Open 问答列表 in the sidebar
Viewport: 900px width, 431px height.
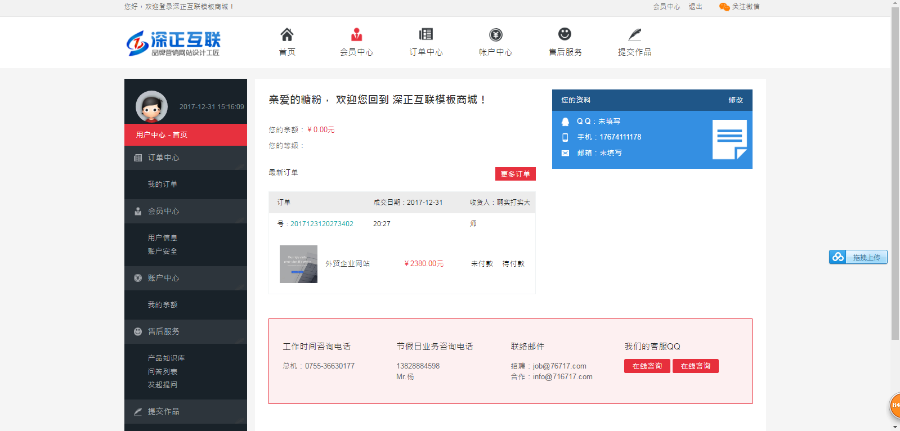coord(162,371)
